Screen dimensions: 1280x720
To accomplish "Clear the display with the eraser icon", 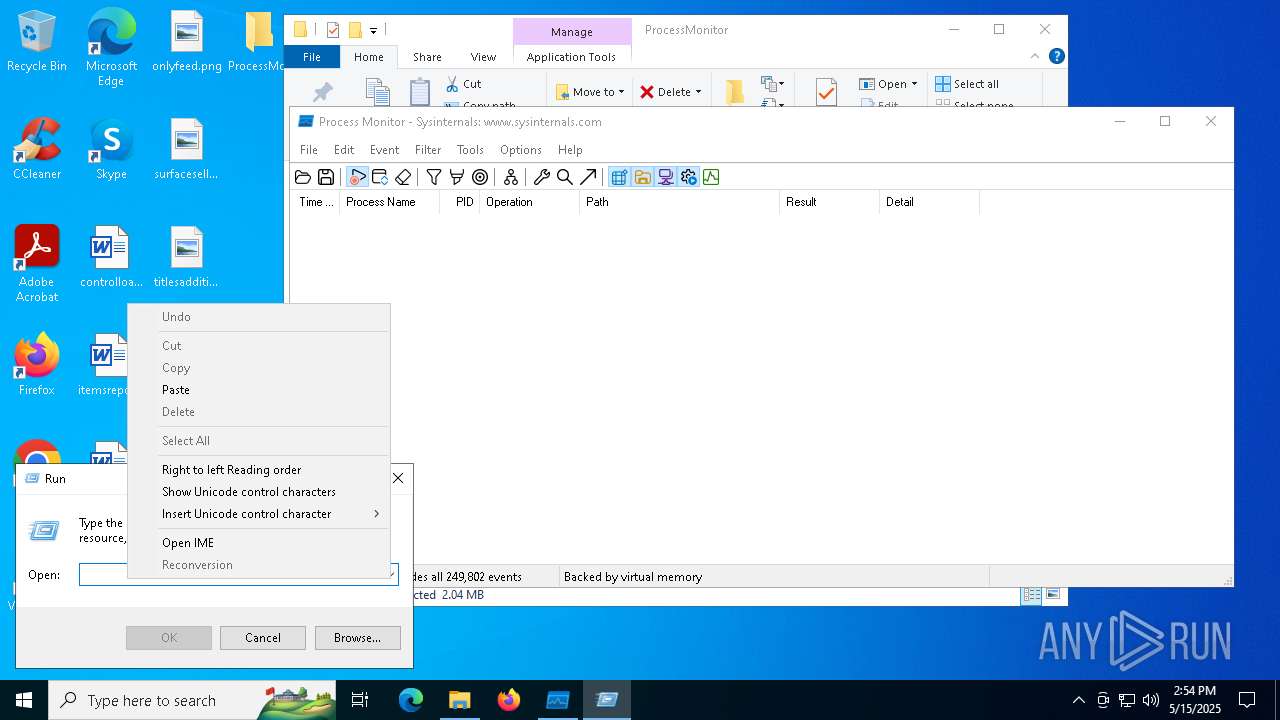I will (x=403, y=177).
